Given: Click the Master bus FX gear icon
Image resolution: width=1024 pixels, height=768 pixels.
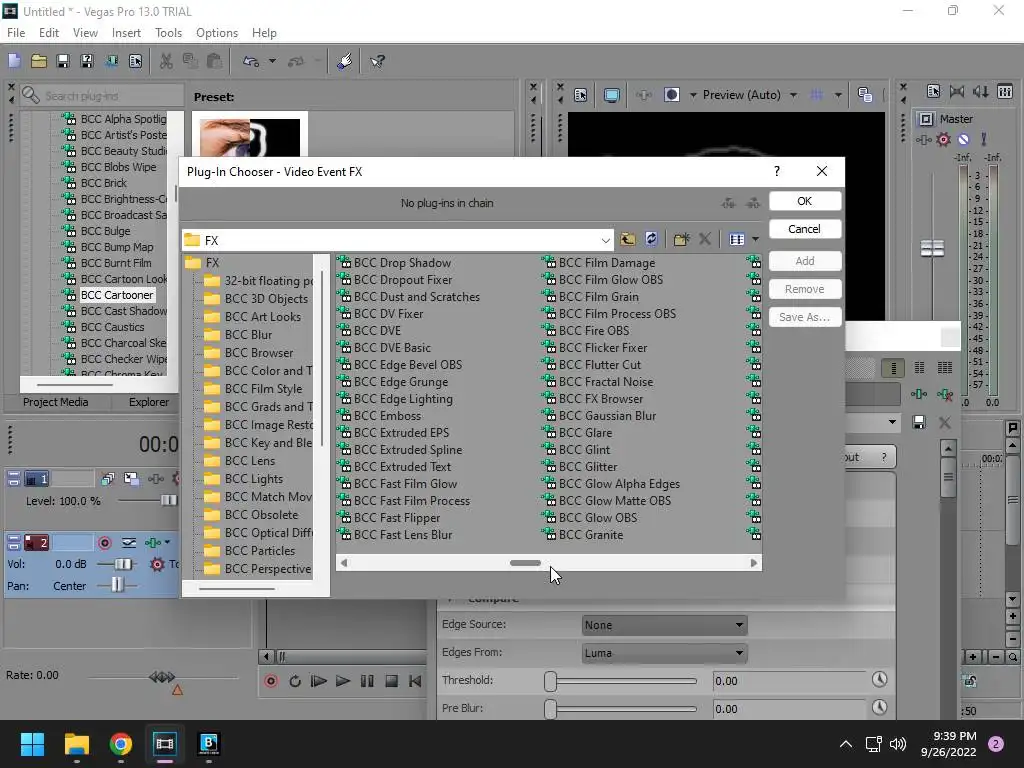Looking at the screenshot, I should point(943,139).
